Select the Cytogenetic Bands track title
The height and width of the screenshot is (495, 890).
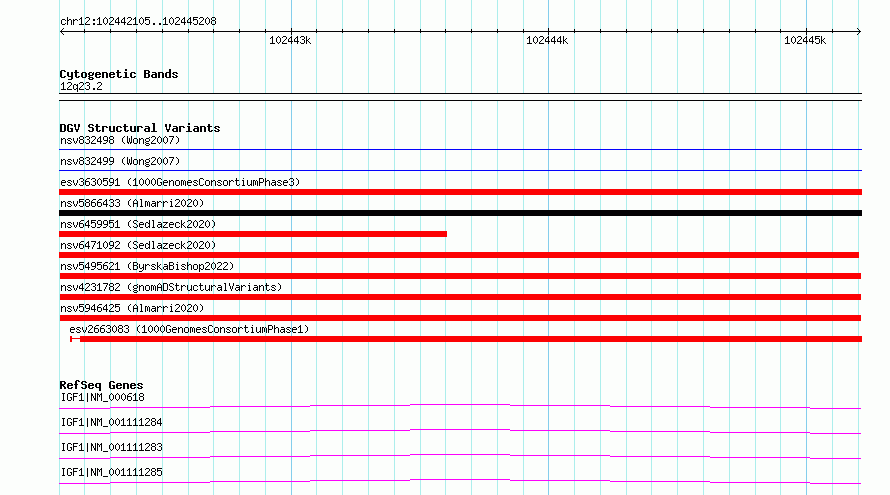pyautogui.click(x=119, y=74)
